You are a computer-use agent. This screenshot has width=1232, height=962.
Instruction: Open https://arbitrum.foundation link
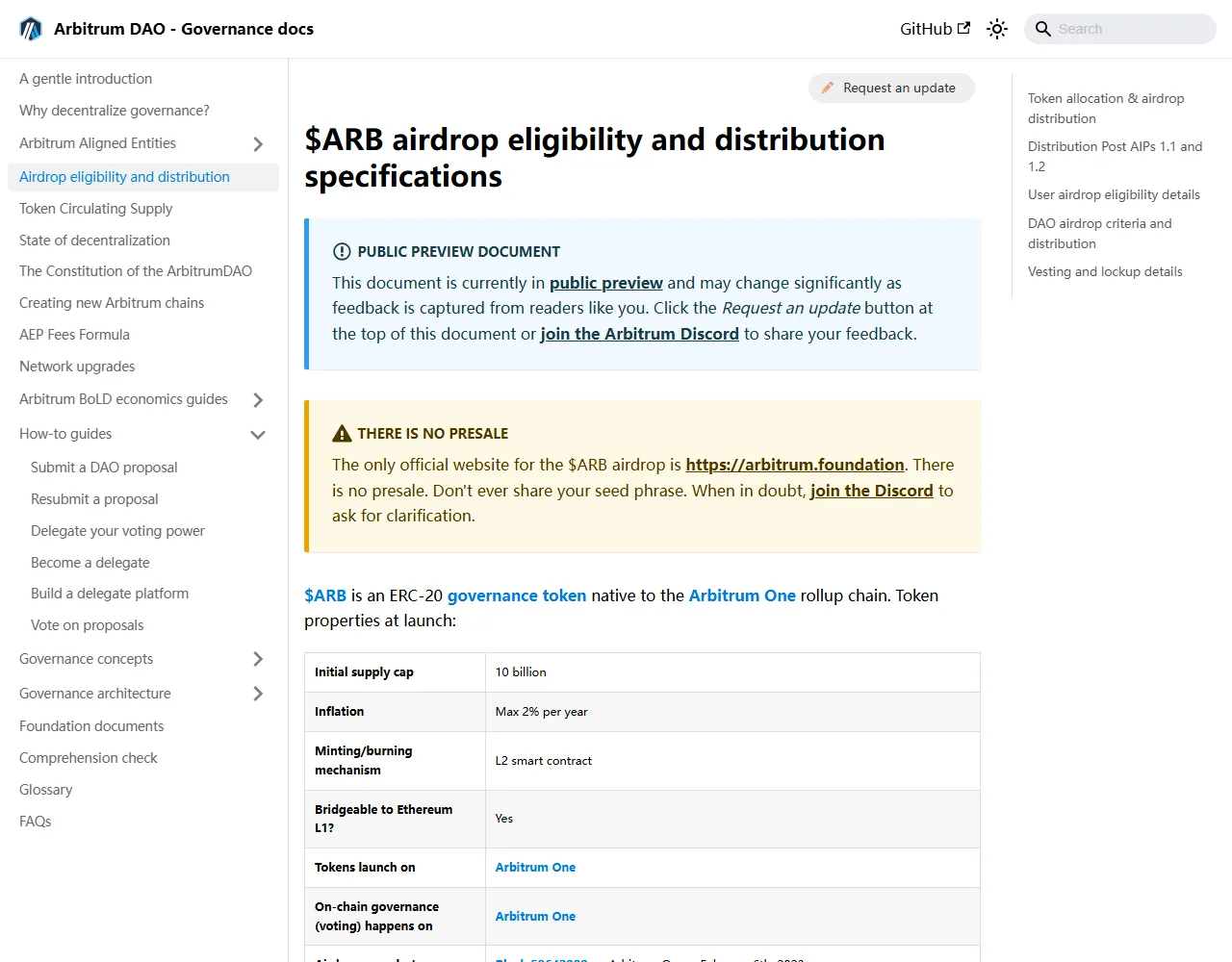tap(795, 465)
